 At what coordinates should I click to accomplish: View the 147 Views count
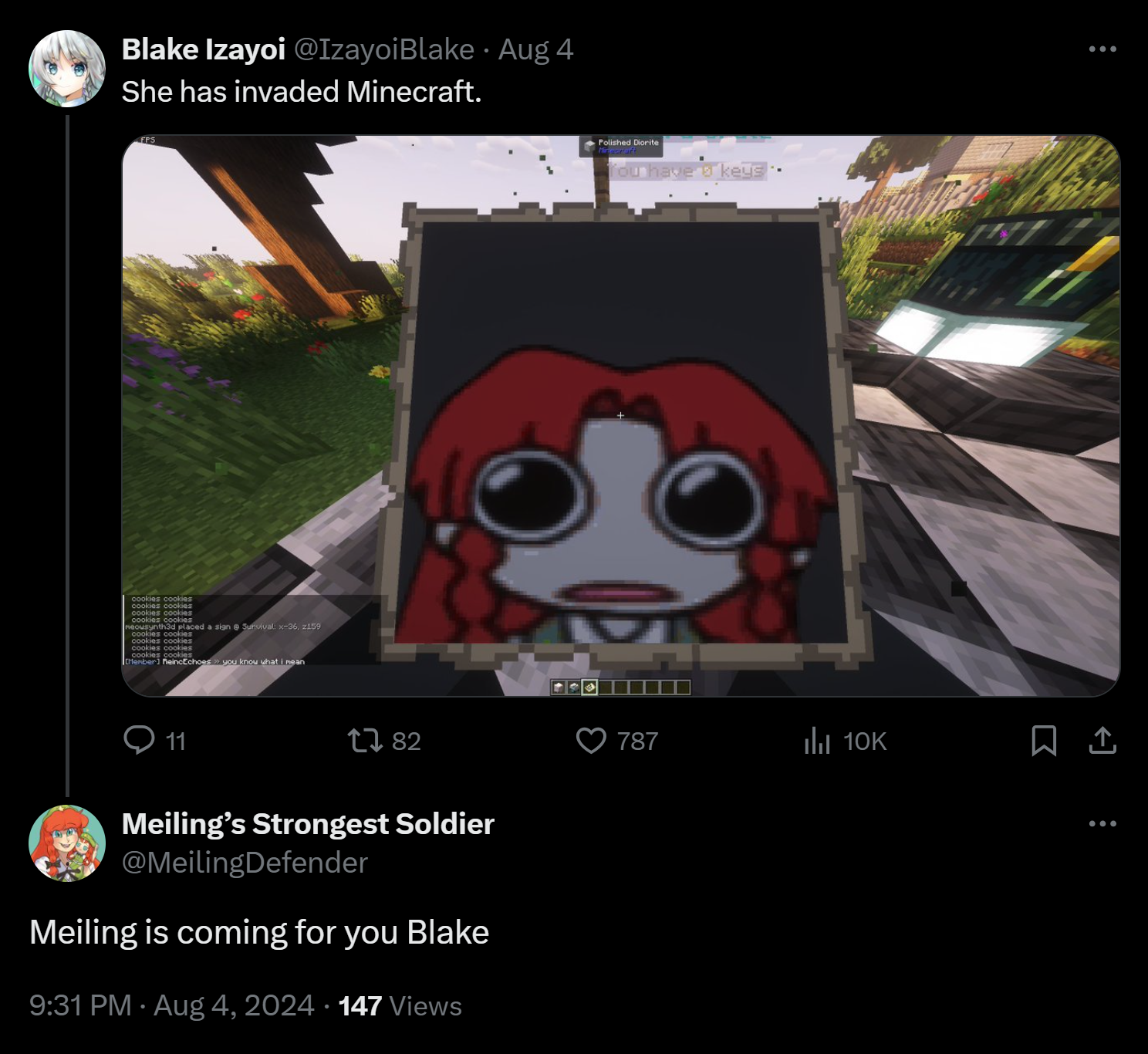[400, 1005]
